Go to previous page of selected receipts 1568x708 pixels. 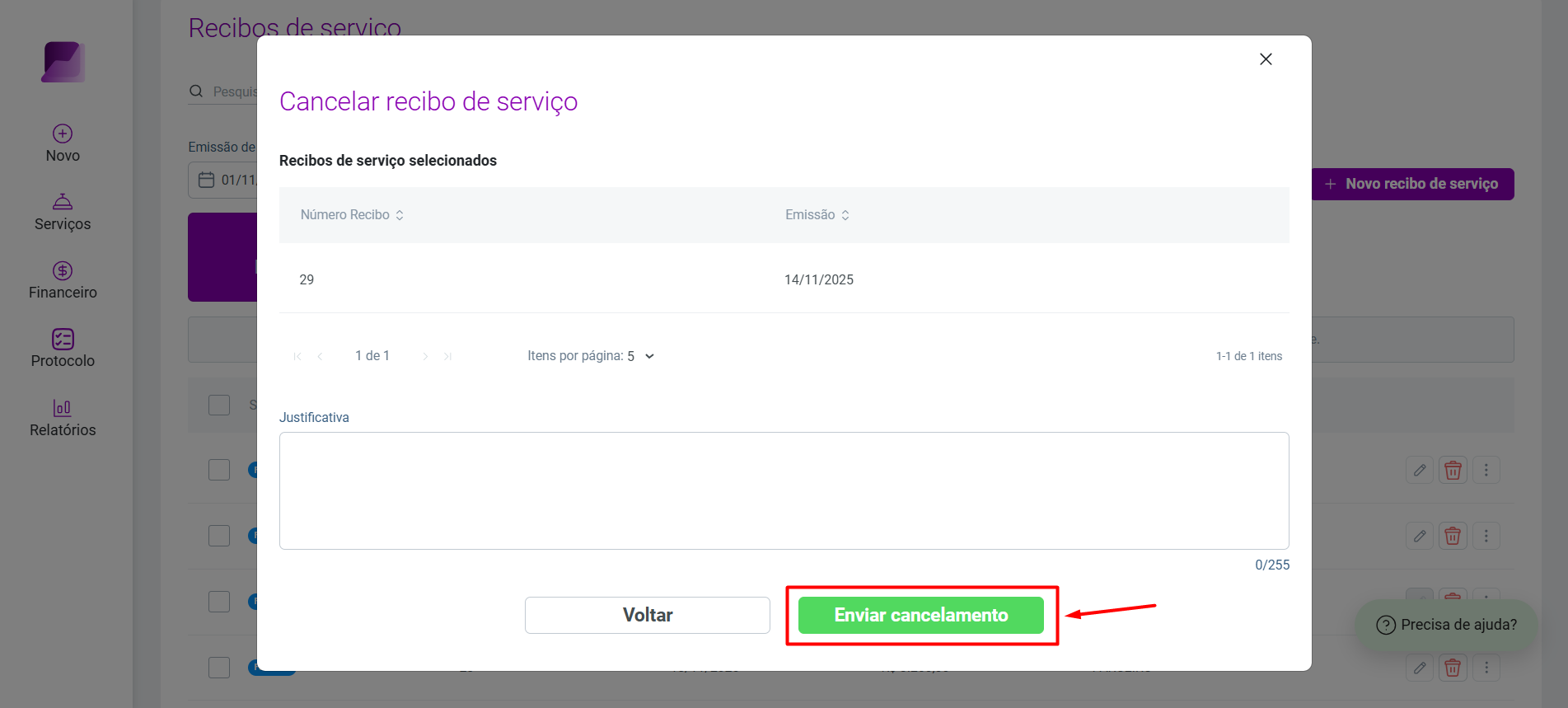320,356
